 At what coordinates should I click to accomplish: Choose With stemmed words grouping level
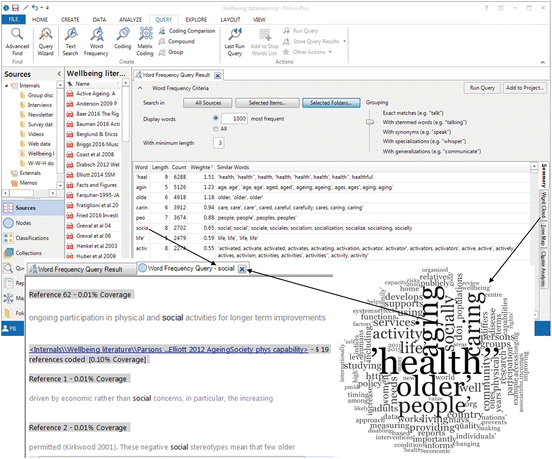tap(425, 122)
